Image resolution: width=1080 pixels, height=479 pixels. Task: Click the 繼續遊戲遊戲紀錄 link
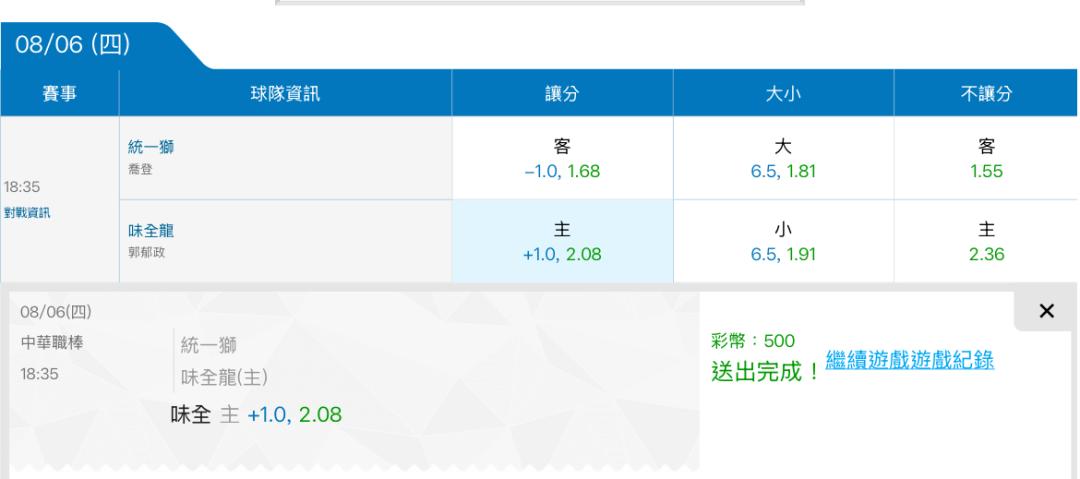909,360
